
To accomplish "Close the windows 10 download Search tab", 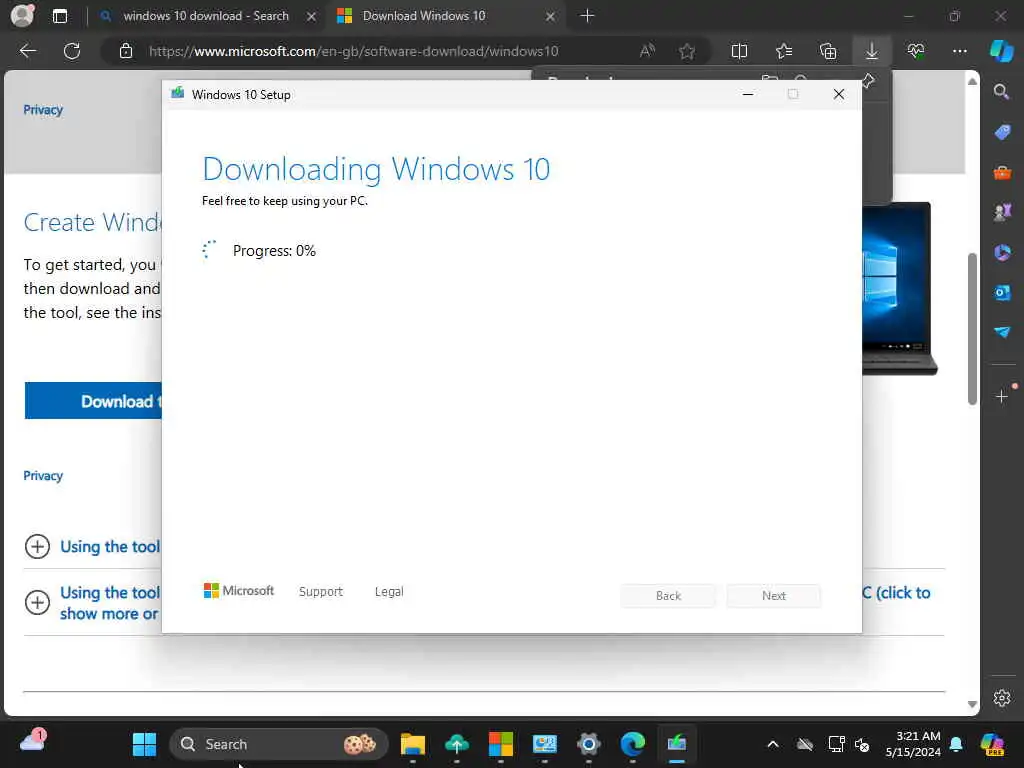I will coord(312,16).
